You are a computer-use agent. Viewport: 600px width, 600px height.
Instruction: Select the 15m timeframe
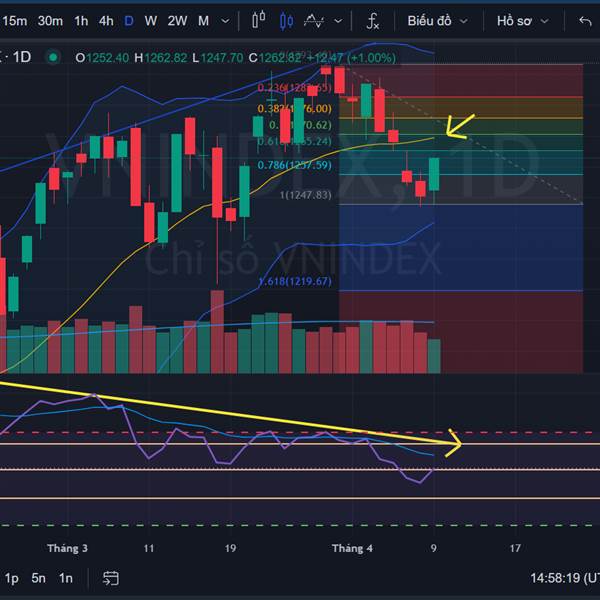coord(15,21)
